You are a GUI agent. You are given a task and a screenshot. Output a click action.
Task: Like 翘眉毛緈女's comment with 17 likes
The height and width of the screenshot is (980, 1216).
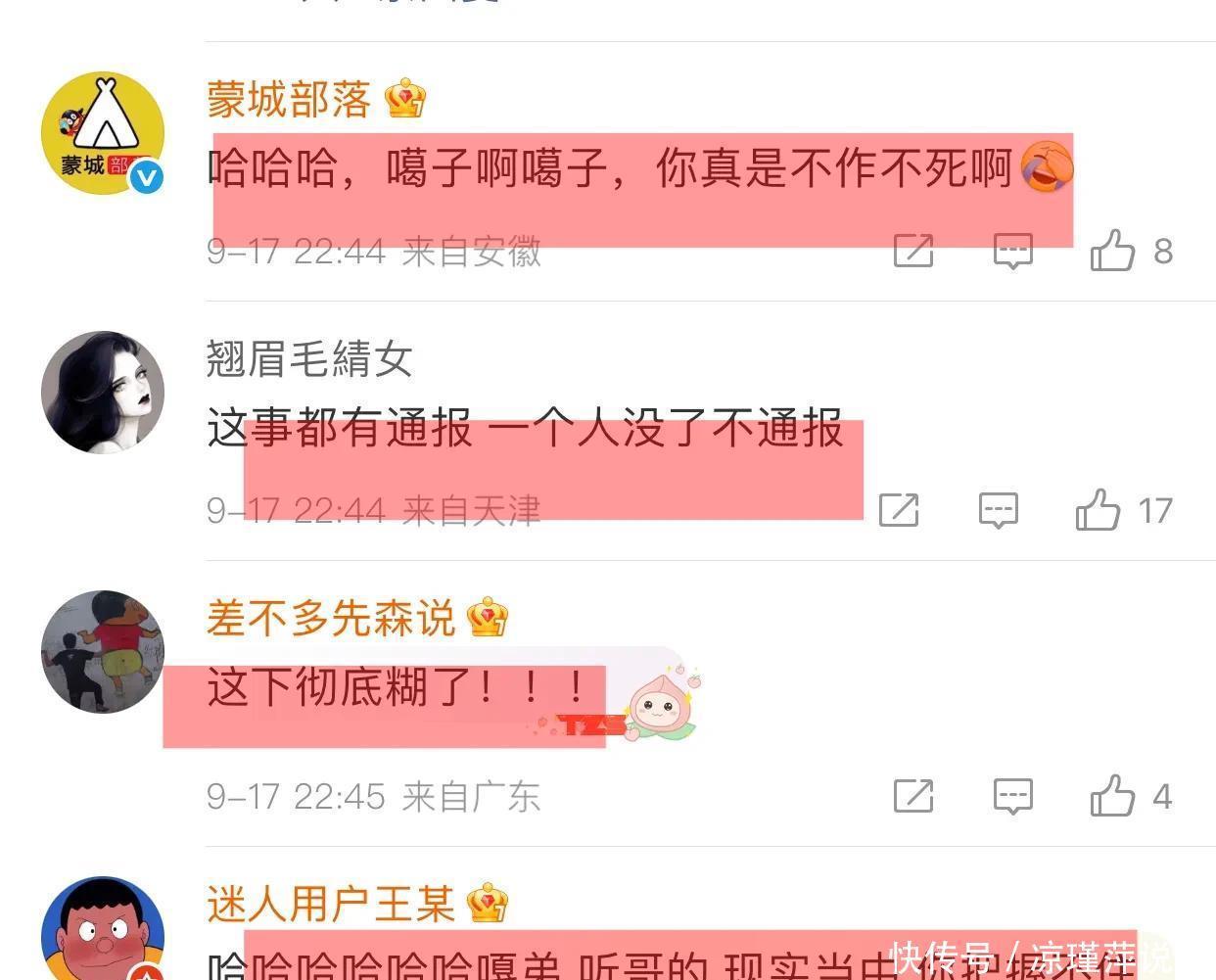[1099, 510]
